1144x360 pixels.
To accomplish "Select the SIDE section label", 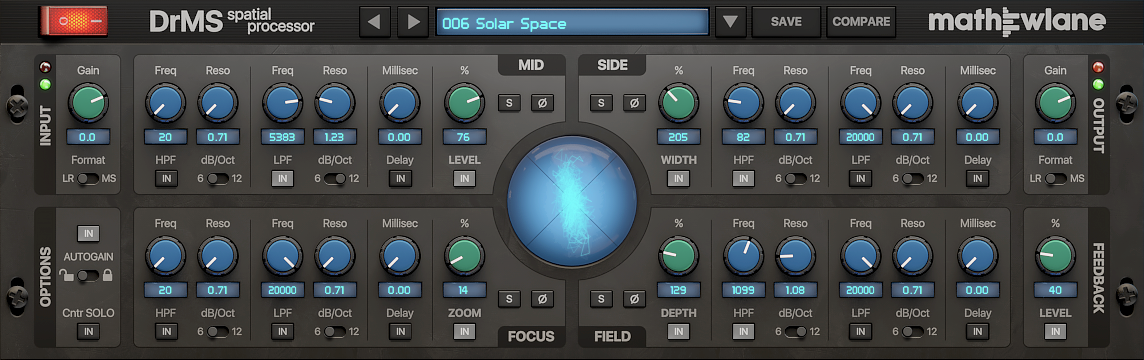I will (612, 65).
